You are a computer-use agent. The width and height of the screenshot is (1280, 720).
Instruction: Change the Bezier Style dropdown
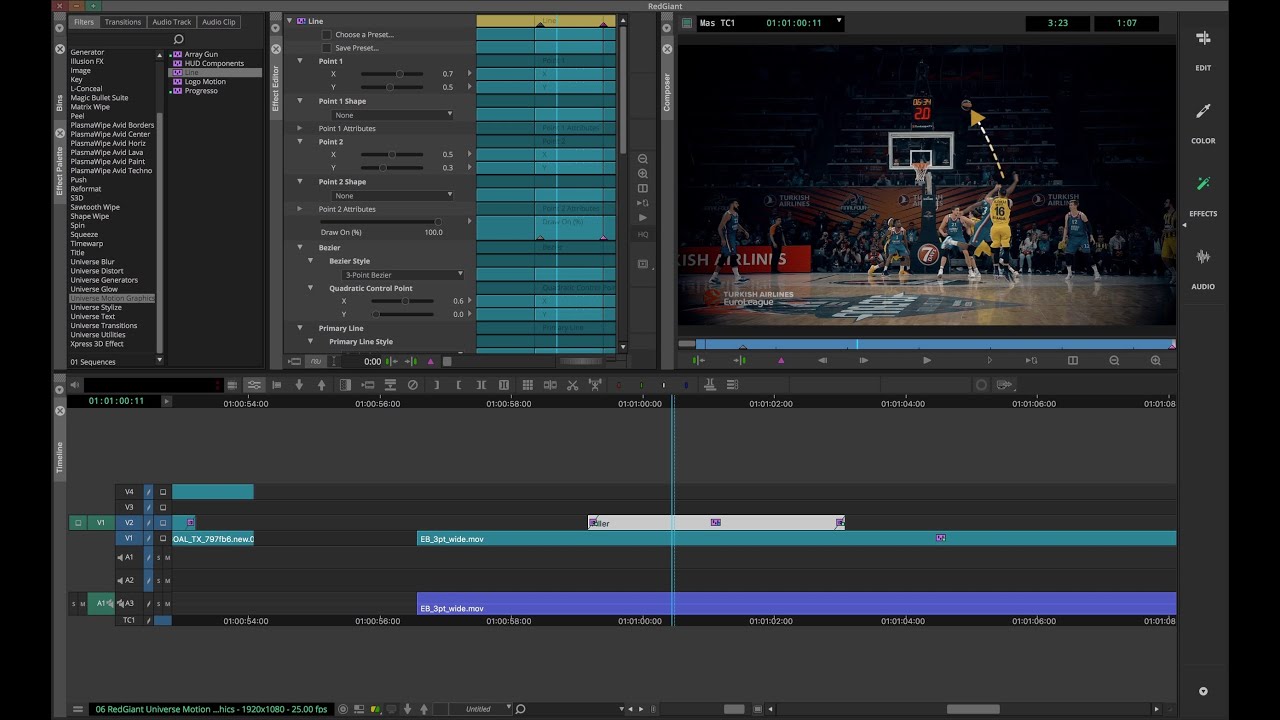403,275
